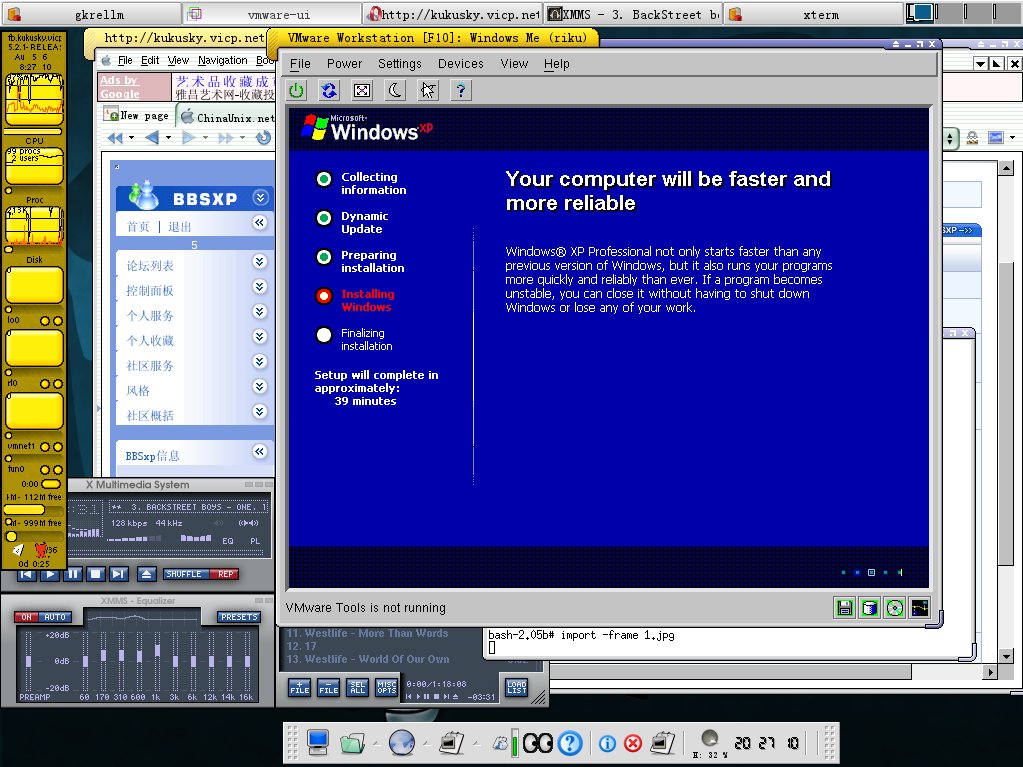Click the hard disk device icon in VMware status bar

(870, 608)
